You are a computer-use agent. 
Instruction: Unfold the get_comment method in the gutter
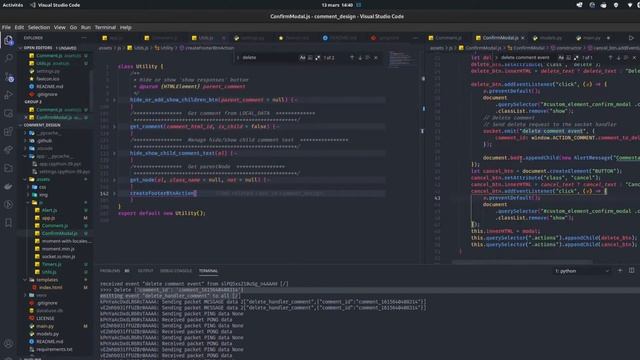(114, 127)
